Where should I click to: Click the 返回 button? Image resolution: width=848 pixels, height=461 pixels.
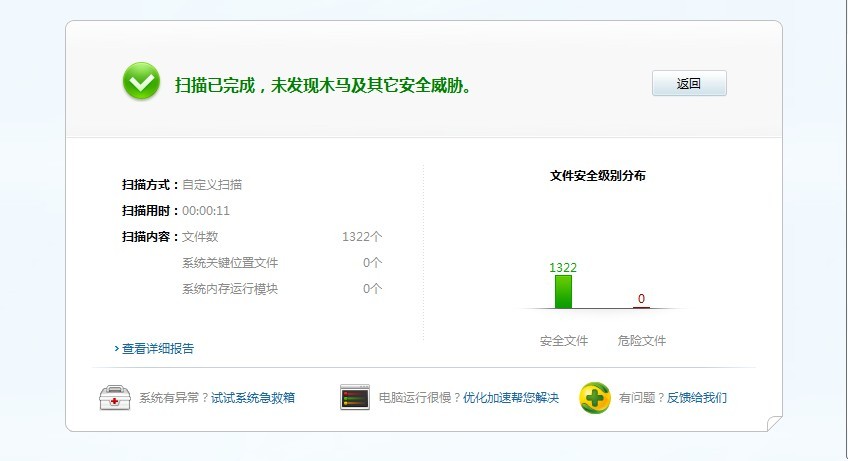(x=689, y=83)
